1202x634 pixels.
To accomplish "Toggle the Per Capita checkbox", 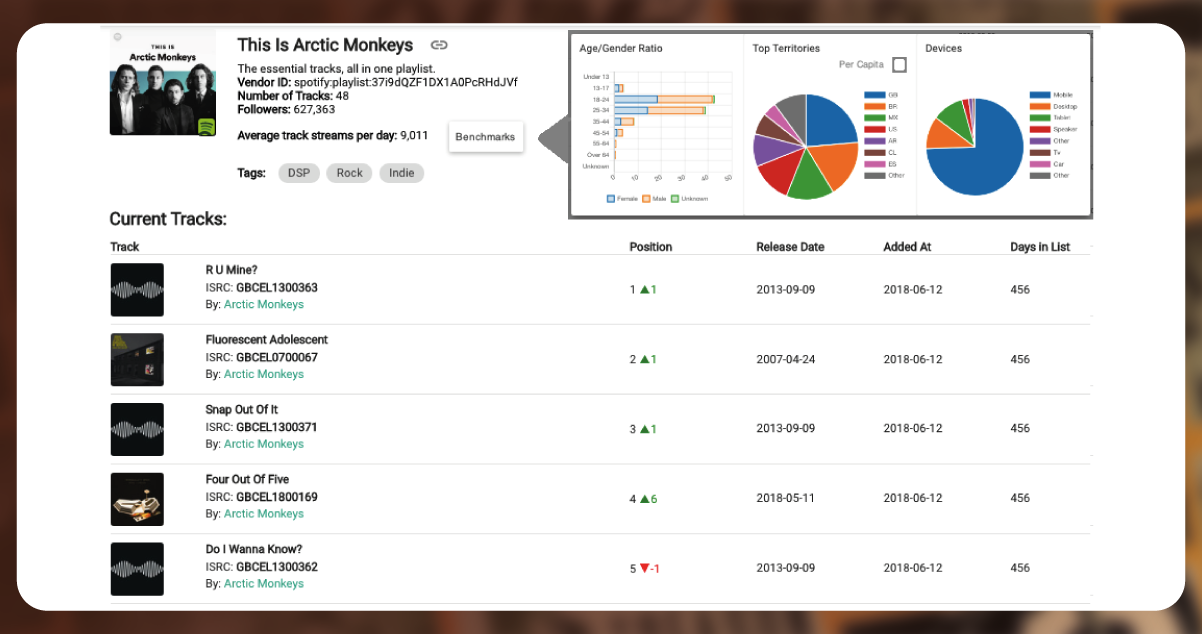I will pyautogui.click(x=899, y=65).
